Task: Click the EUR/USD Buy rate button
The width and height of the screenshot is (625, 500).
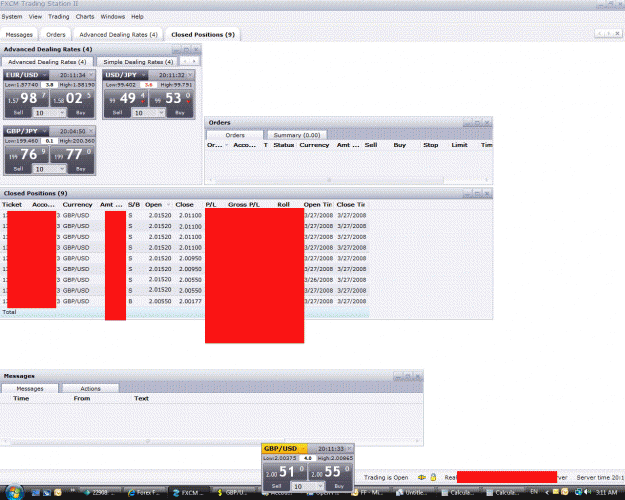Action: 72,99
